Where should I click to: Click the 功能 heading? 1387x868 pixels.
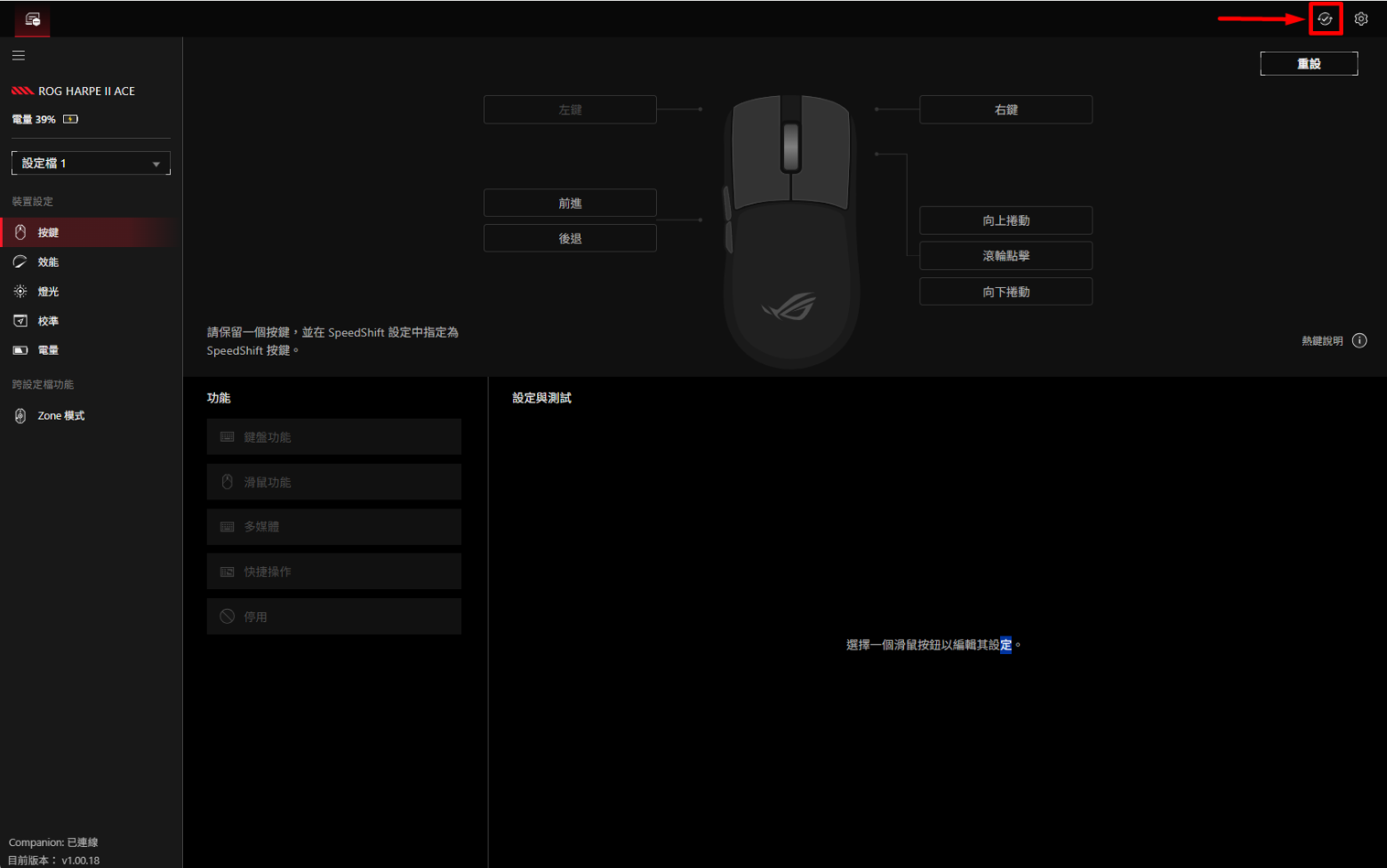pos(219,398)
